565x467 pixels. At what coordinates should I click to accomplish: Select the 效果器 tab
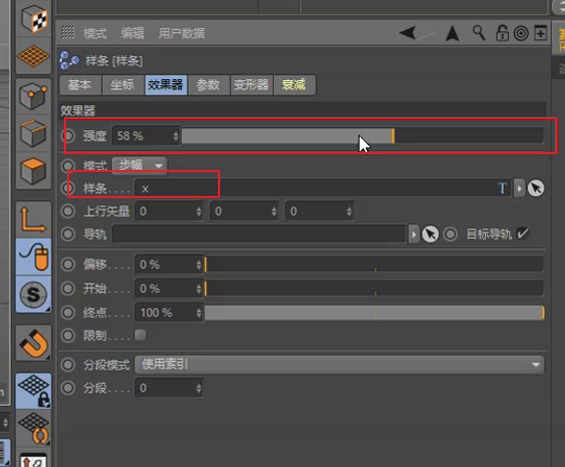coord(166,85)
